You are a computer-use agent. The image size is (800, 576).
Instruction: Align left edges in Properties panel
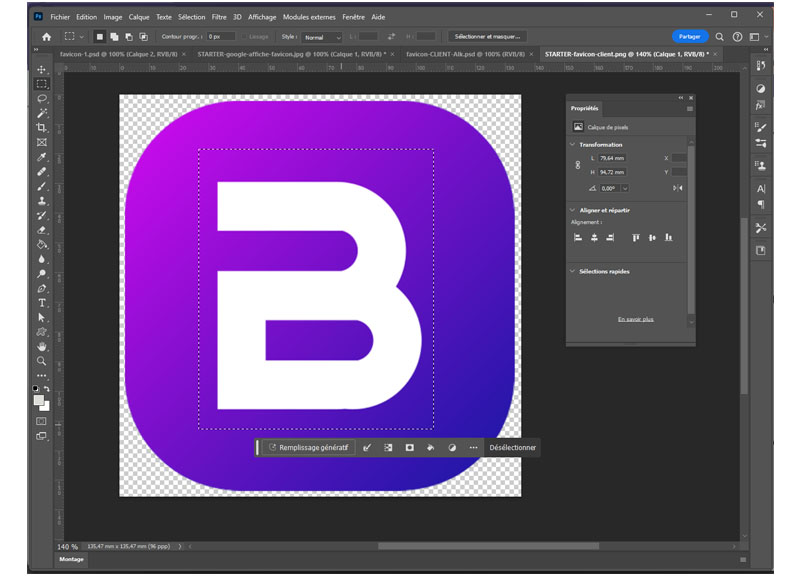click(578, 238)
